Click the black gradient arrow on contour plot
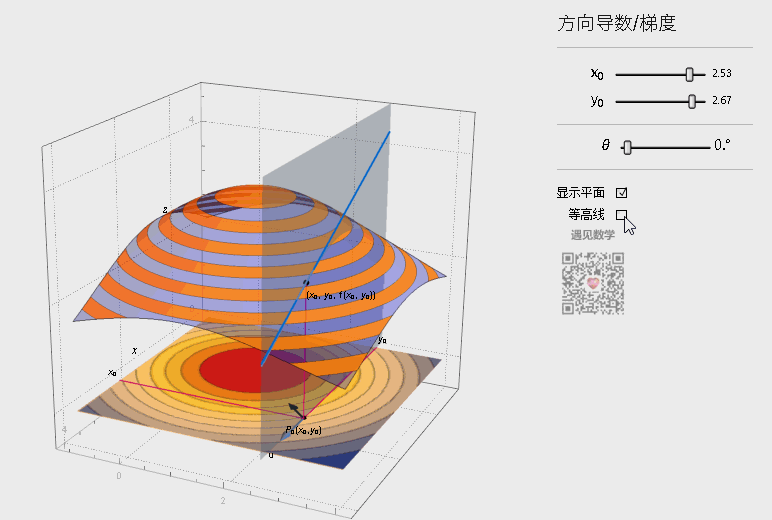 (x=296, y=410)
